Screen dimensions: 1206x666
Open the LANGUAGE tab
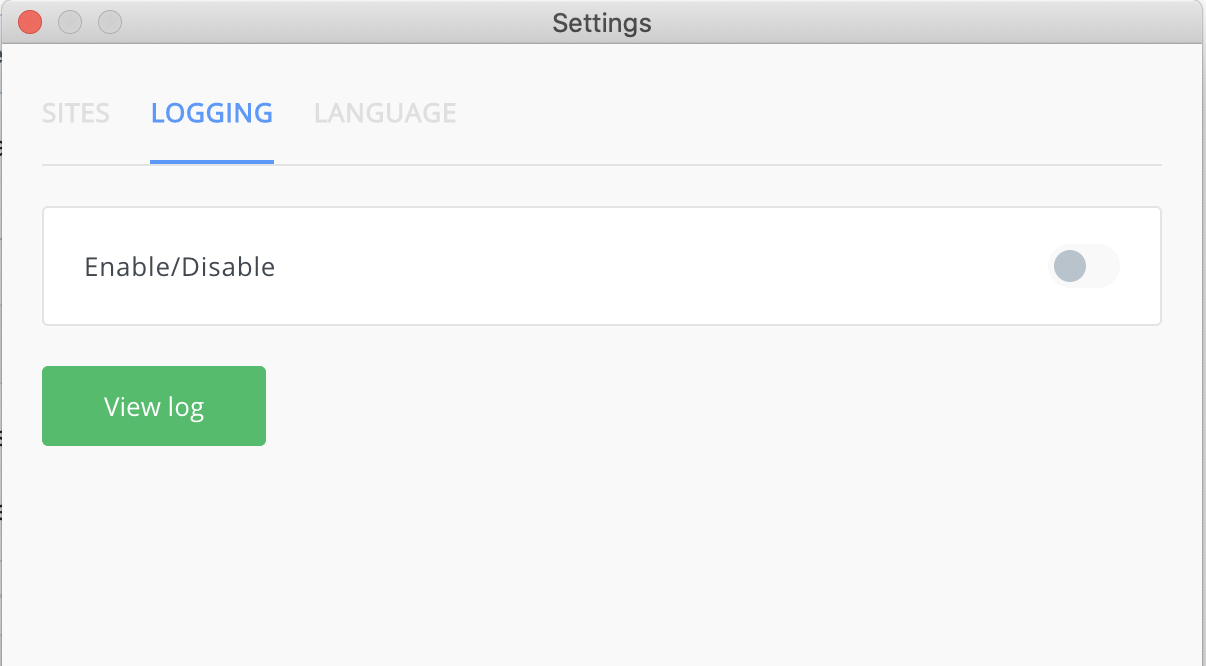point(384,113)
